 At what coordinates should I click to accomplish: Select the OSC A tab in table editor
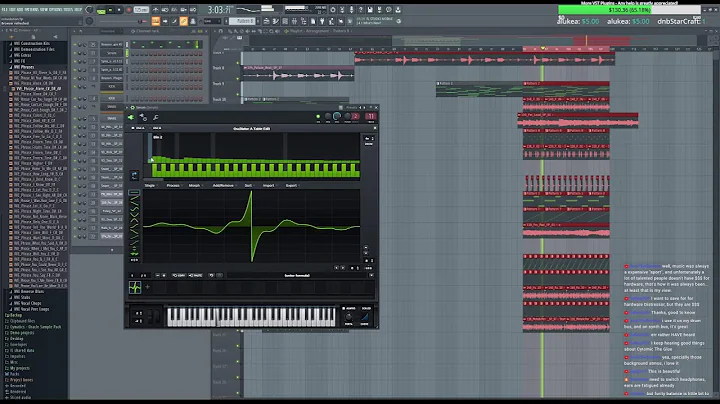[x=139, y=128]
